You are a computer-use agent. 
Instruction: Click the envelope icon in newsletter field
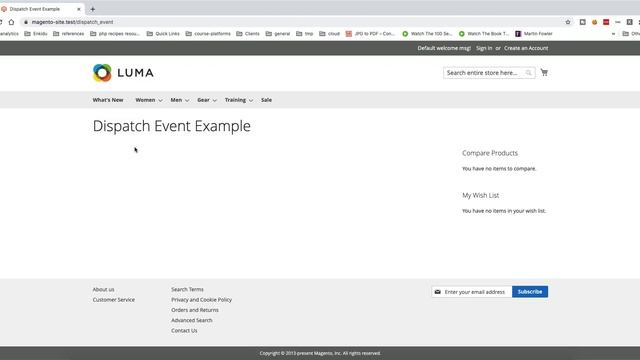(x=438, y=292)
